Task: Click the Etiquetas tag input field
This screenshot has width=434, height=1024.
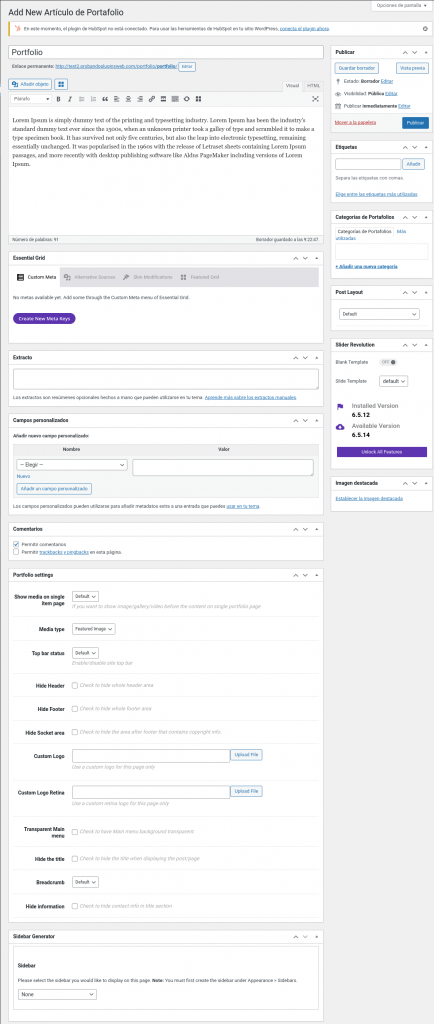Action: [x=367, y=165]
